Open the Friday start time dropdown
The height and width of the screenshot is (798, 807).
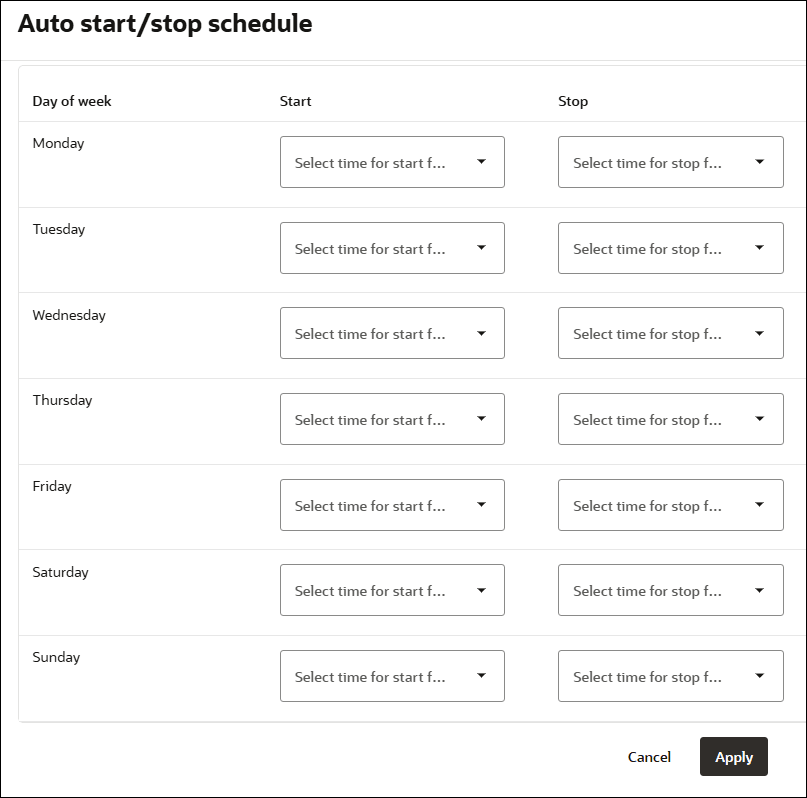pyautogui.click(x=392, y=505)
